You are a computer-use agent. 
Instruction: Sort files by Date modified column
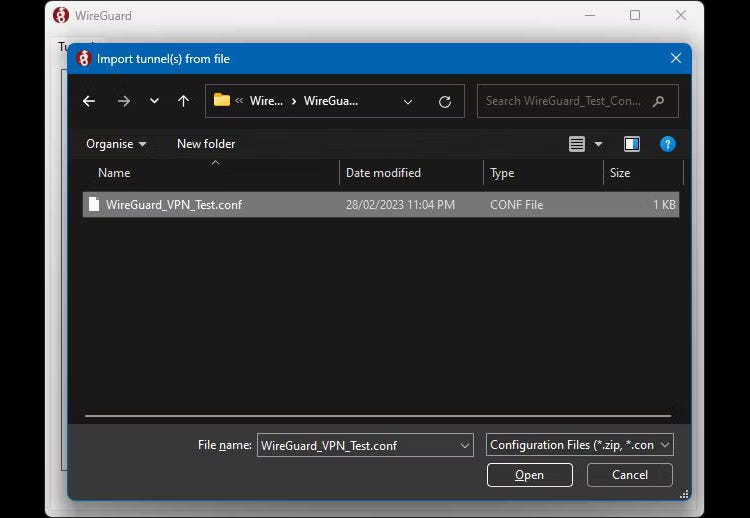tap(383, 173)
